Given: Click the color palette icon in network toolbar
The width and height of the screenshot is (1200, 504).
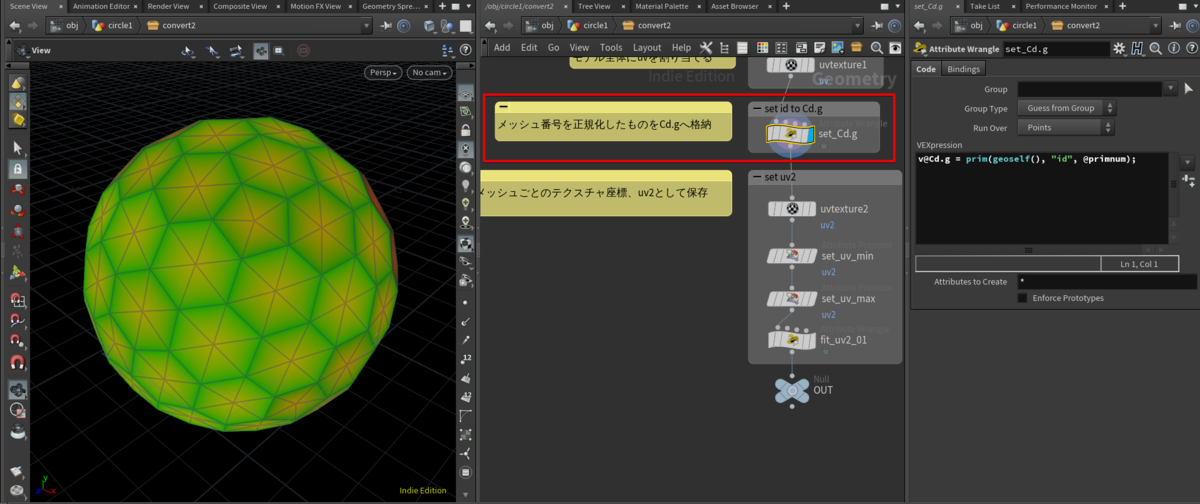Looking at the screenshot, I should pos(763,47).
